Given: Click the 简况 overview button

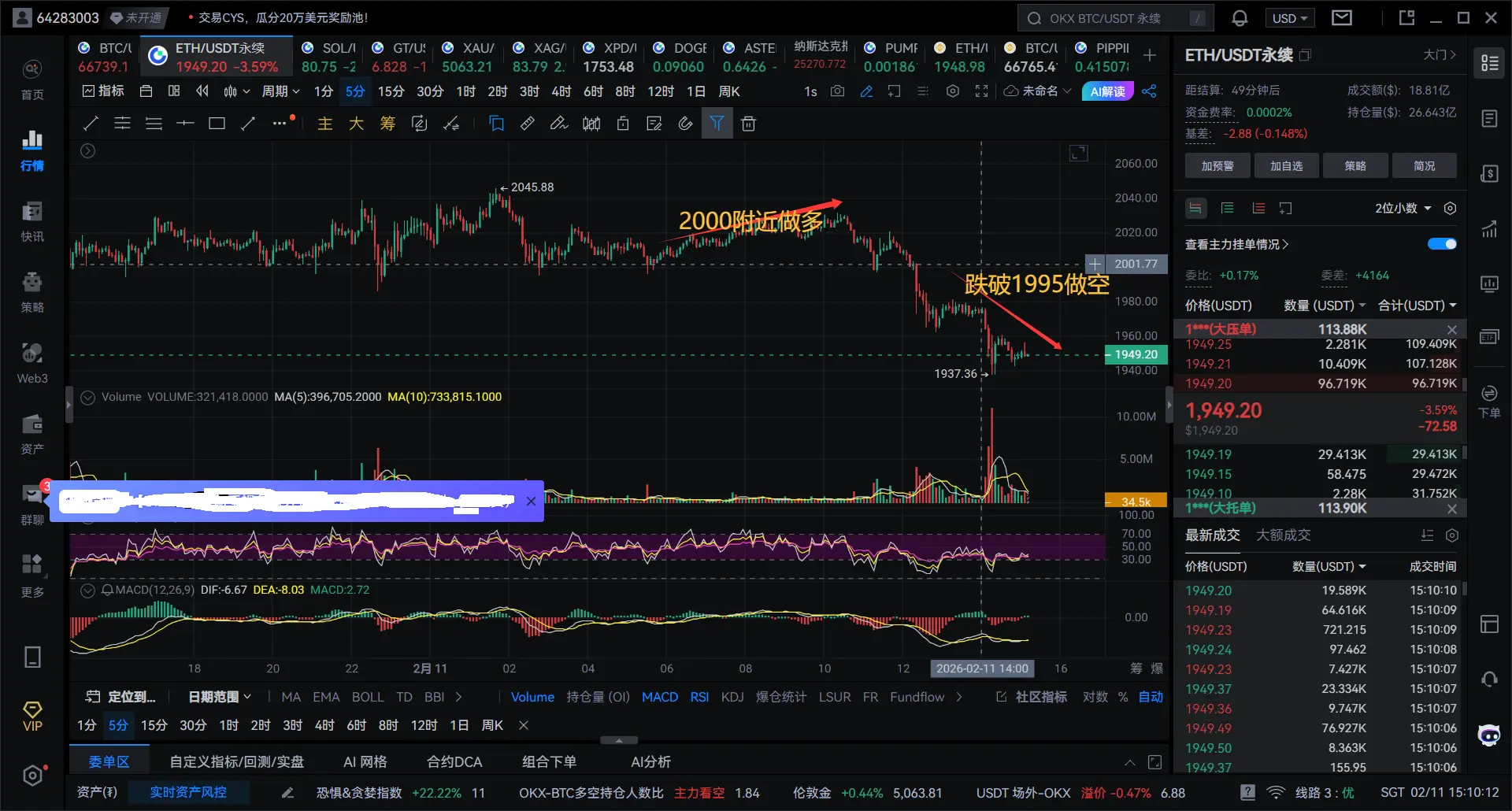Looking at the screenshot, I should coord(1424,166).
